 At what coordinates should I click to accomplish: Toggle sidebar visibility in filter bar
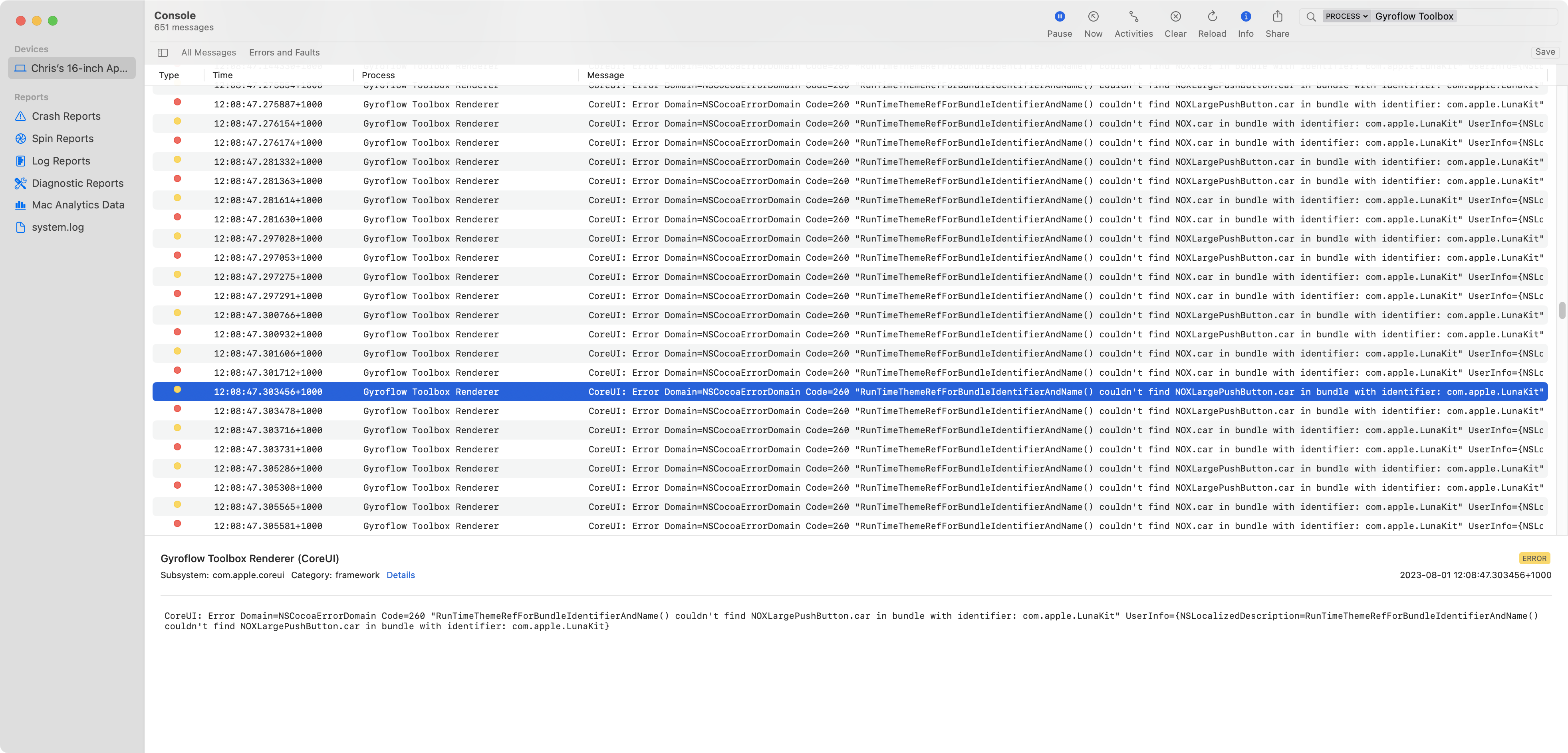click(163, 52)
